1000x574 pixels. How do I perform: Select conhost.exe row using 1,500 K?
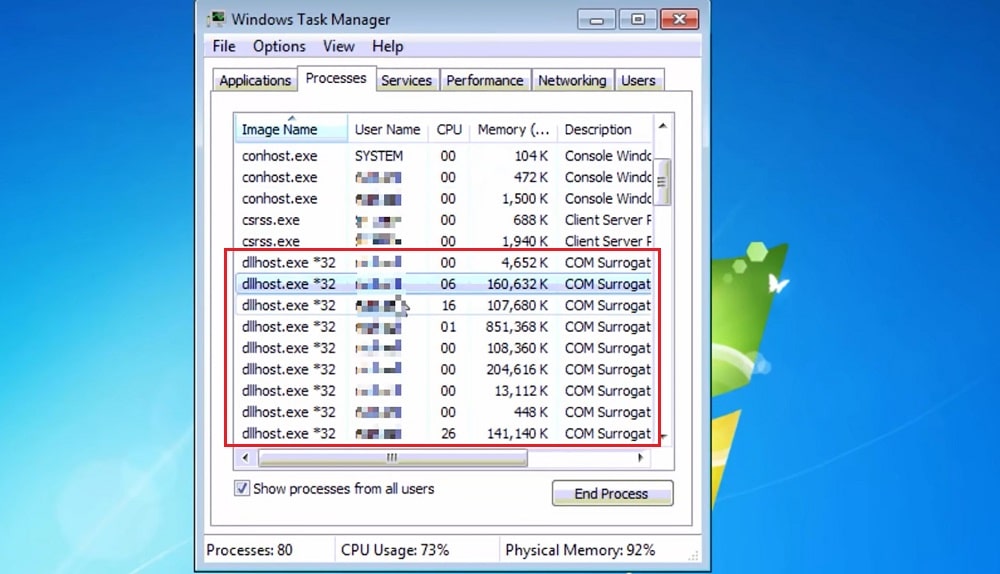click(x=444, y=198)
